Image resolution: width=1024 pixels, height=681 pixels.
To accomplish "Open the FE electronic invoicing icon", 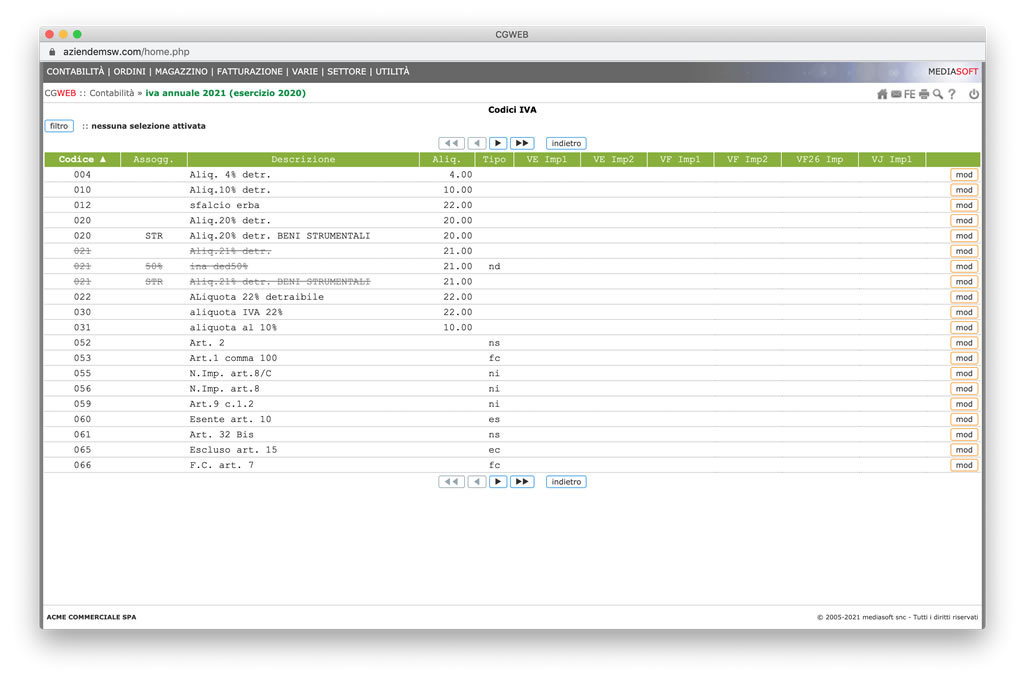I will 909,94.
